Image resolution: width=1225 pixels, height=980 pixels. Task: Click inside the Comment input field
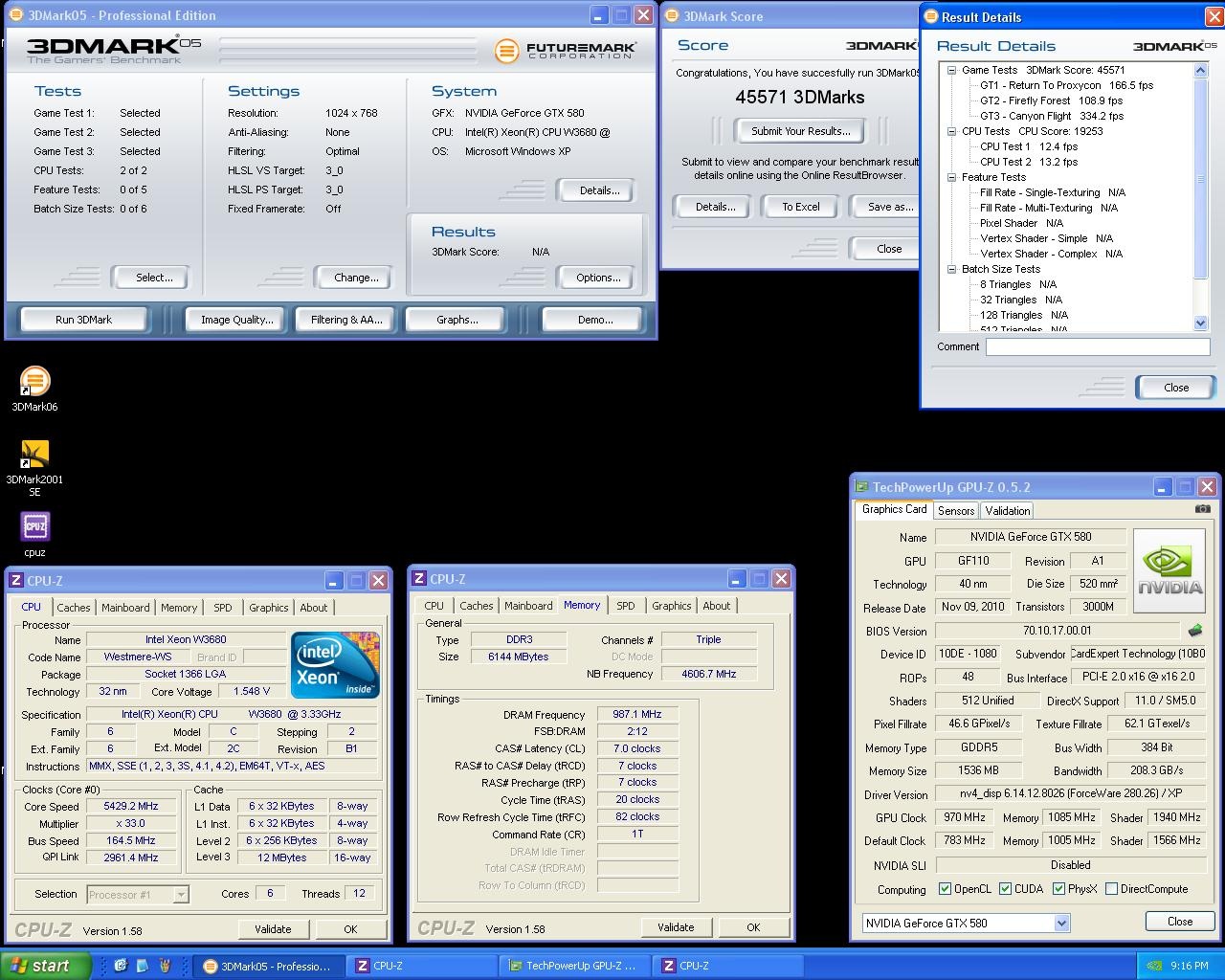pyautogui.click(x=1098, y=347)
